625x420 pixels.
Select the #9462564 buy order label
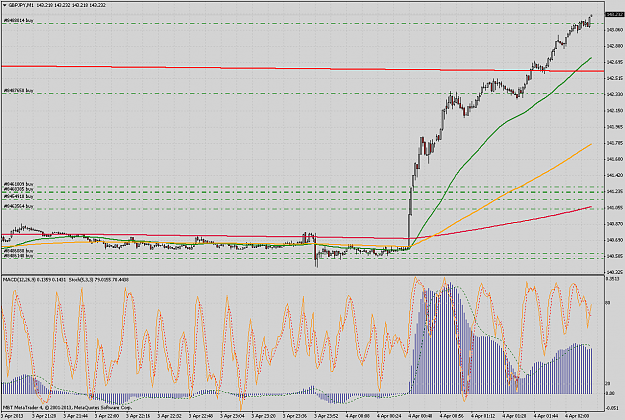tap(18, 206)
